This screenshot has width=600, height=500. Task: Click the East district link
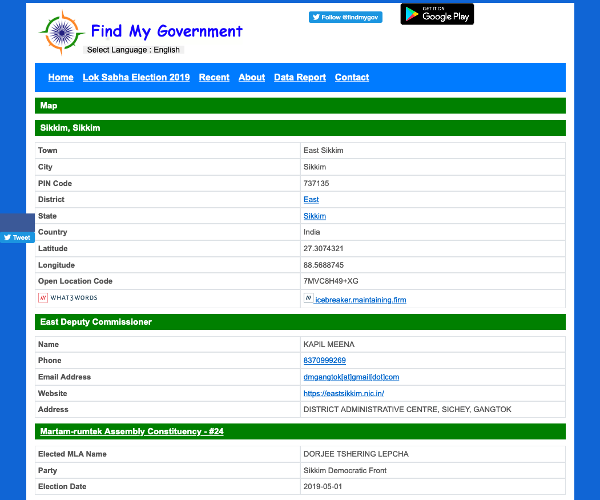311,199
